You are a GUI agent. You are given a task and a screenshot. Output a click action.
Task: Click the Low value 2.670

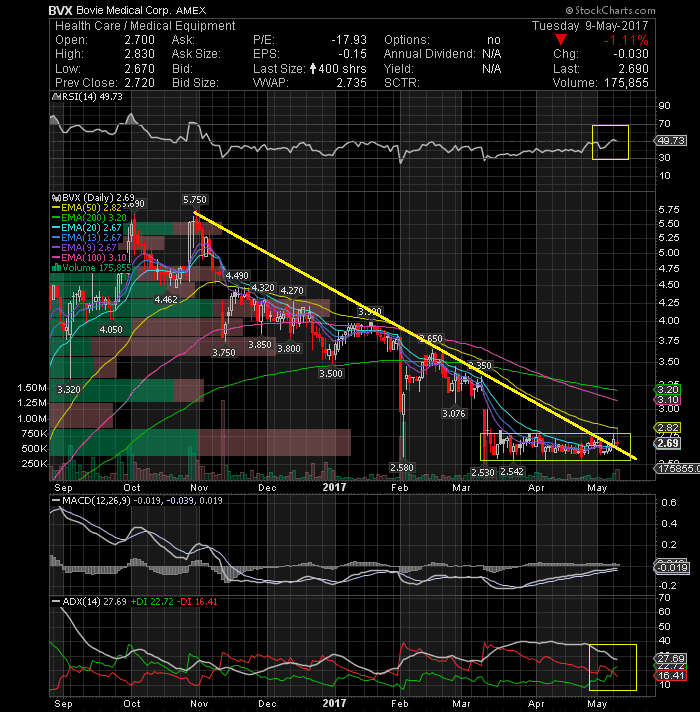[x=139, y=69]
